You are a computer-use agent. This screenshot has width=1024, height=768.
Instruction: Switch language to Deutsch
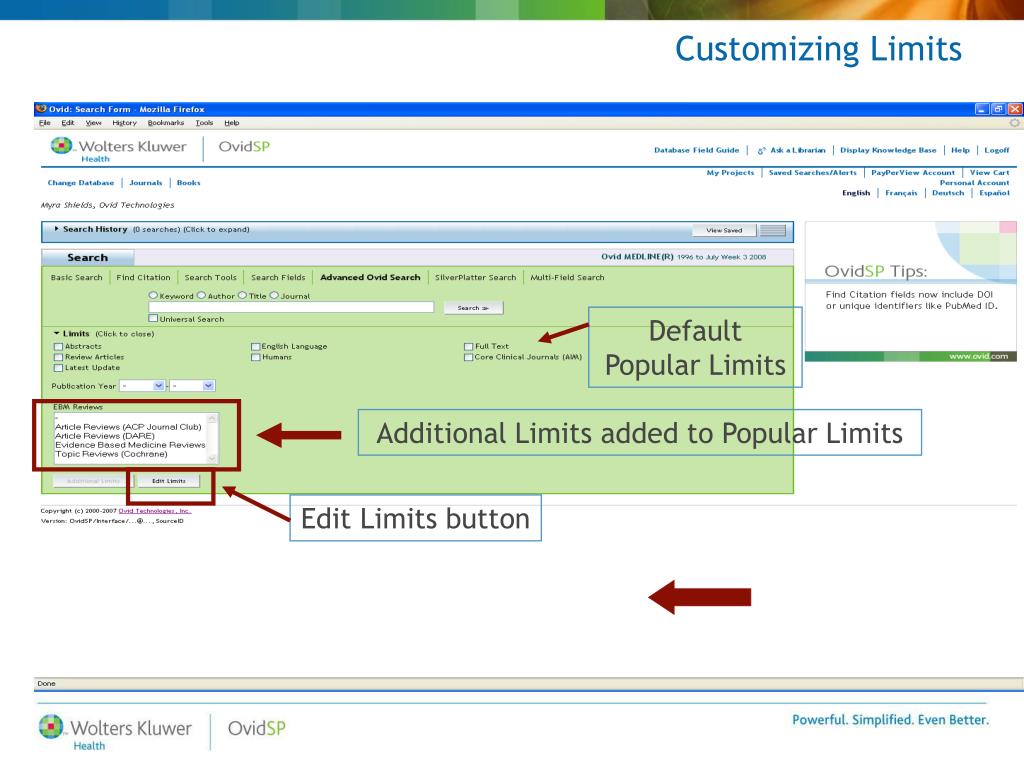pos(948,193)
